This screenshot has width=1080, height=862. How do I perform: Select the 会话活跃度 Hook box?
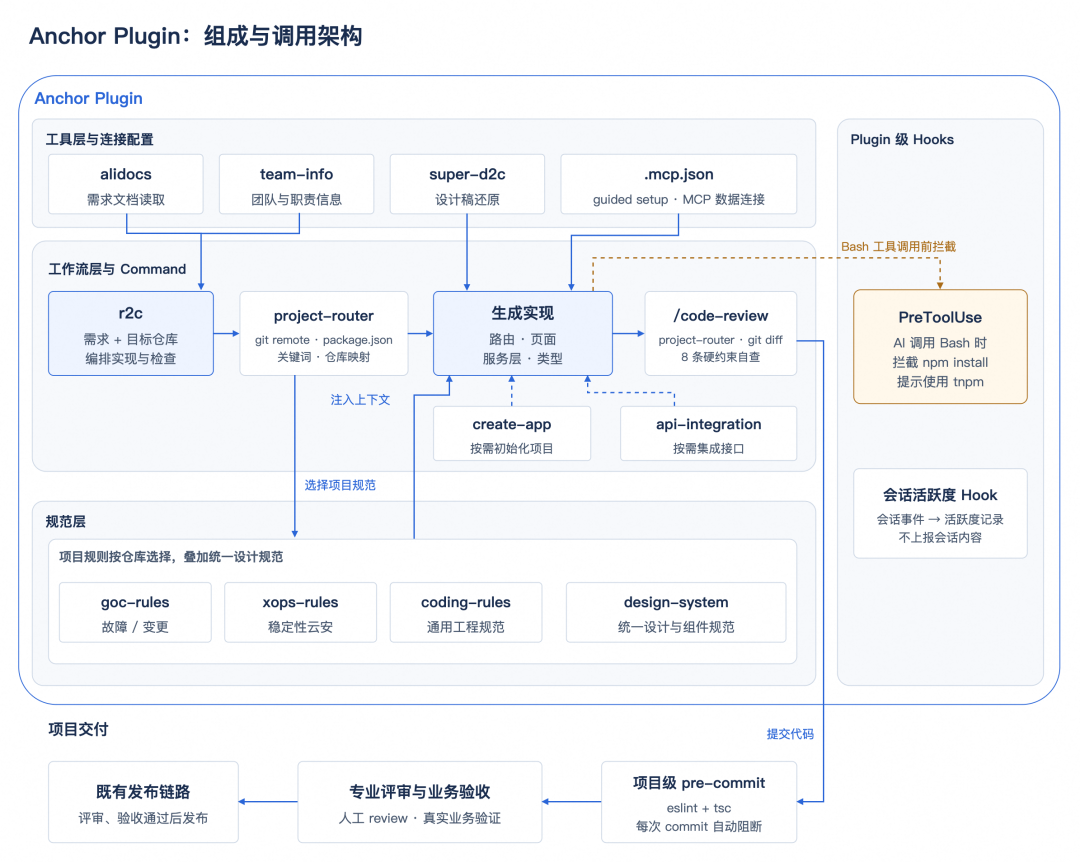tap(940, 513)
